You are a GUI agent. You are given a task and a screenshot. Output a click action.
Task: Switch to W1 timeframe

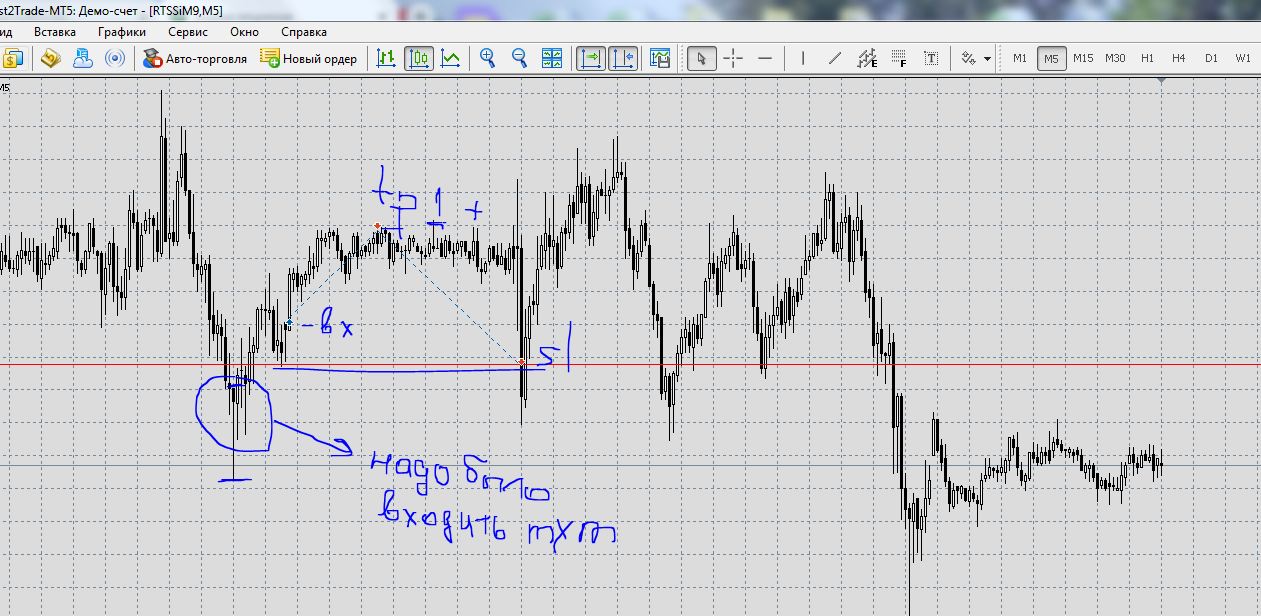pos(1243,58)
